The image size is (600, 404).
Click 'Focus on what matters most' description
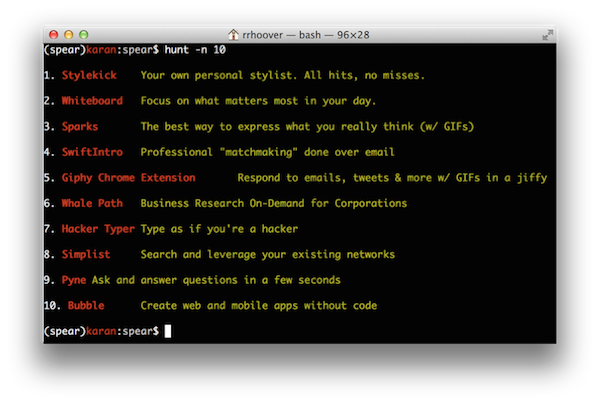coord(258,101)
